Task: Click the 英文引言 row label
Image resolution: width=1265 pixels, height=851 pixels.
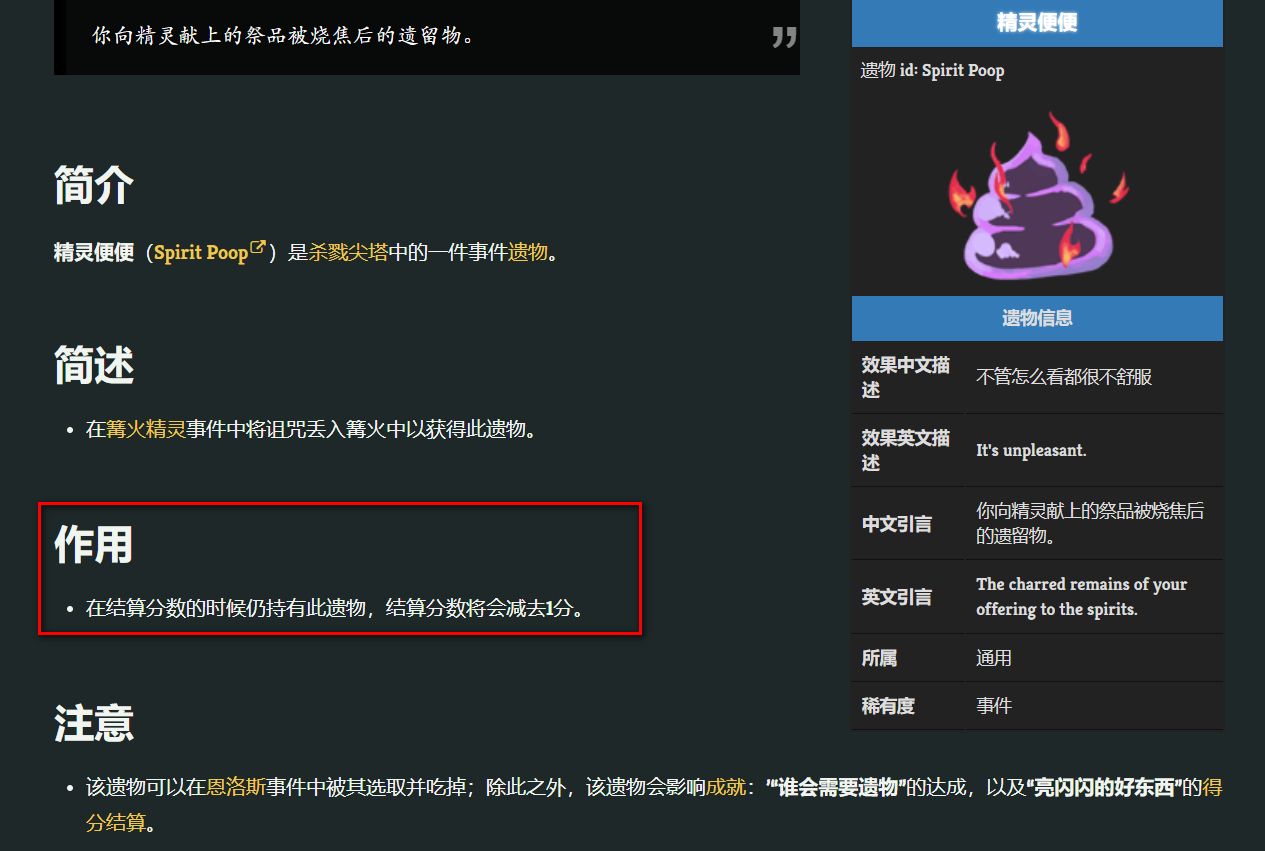Action: [x=897, y=597]
